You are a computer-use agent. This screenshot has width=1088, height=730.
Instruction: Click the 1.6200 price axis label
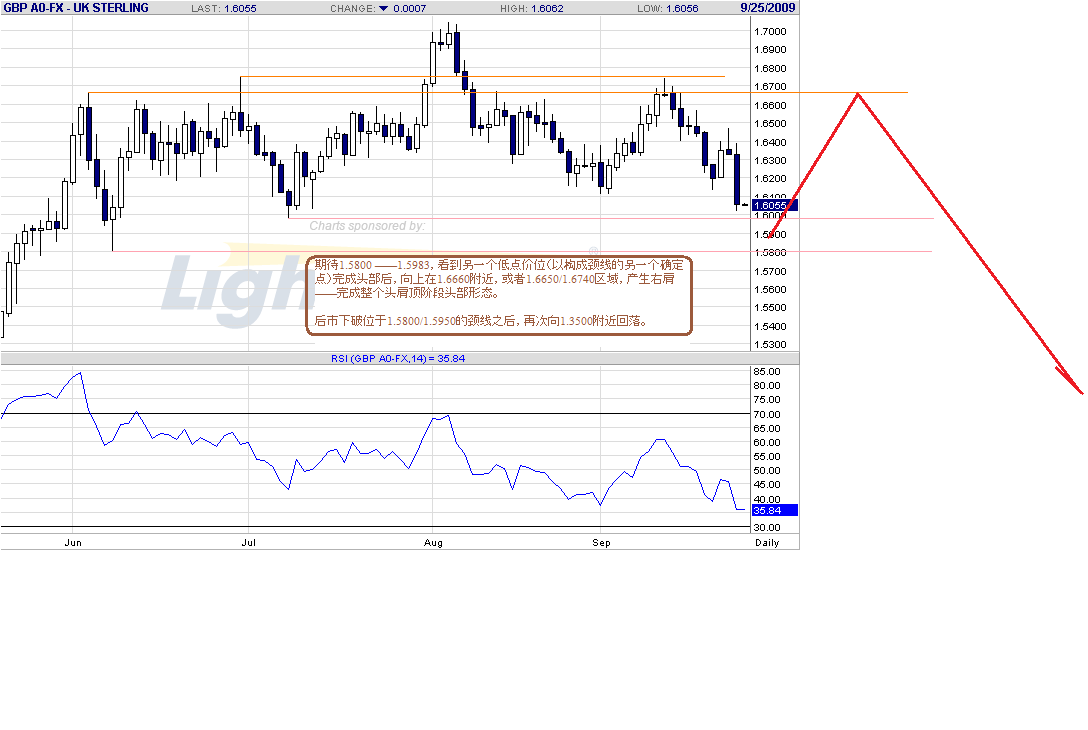[770, 178]
